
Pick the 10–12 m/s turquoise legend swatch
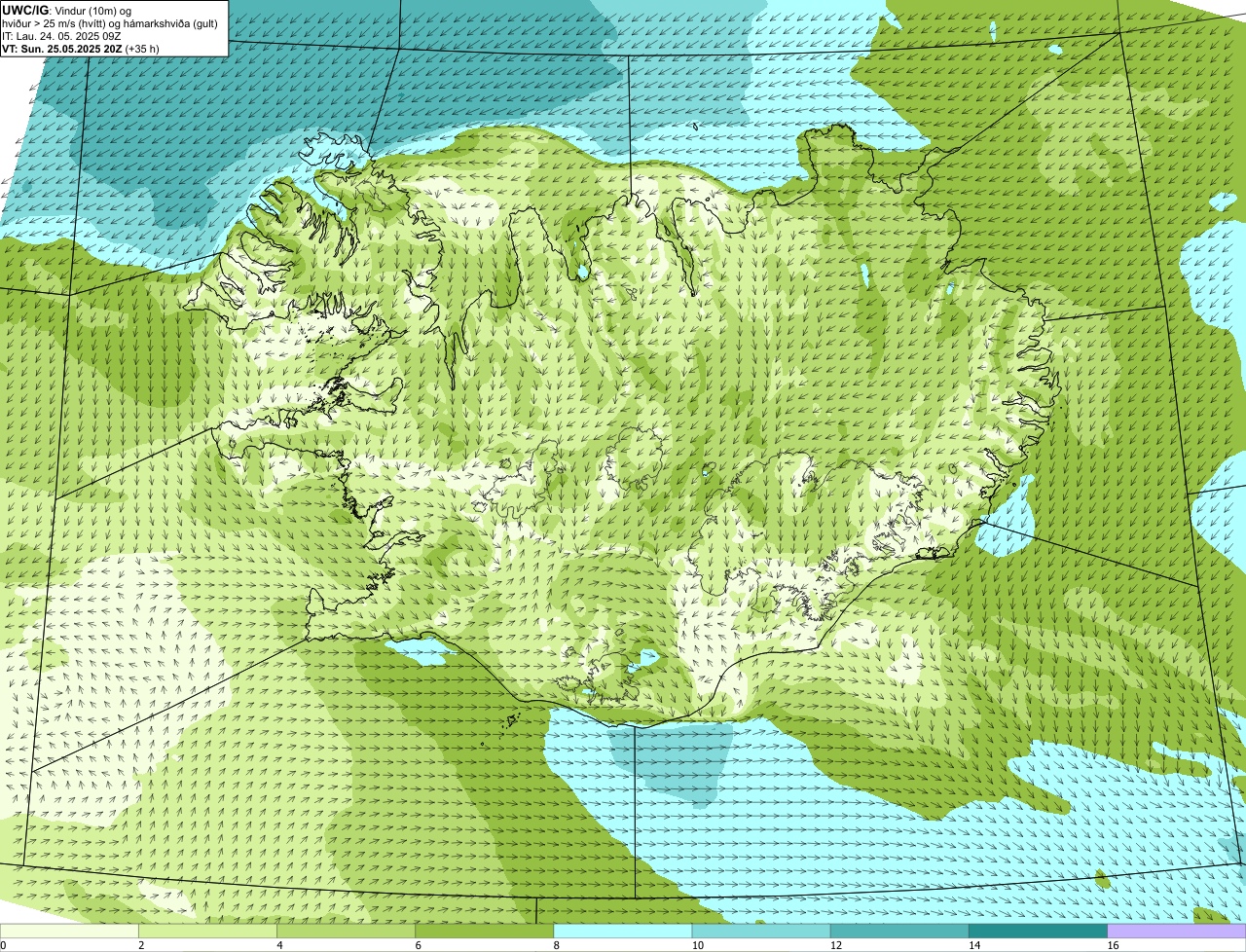(x=761, y=931)
